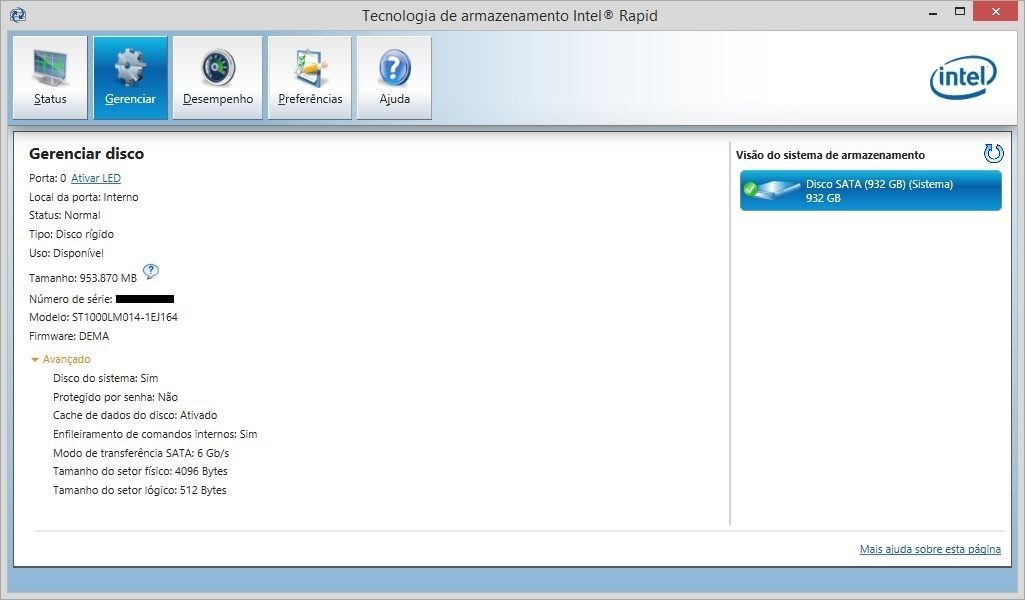
Task: Click Protegido por senha: Não line
Action: click(115, 397)
